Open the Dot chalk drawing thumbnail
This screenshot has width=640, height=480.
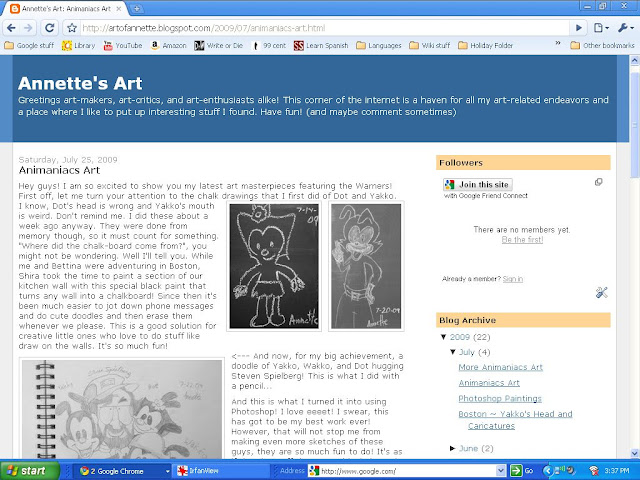274,266
